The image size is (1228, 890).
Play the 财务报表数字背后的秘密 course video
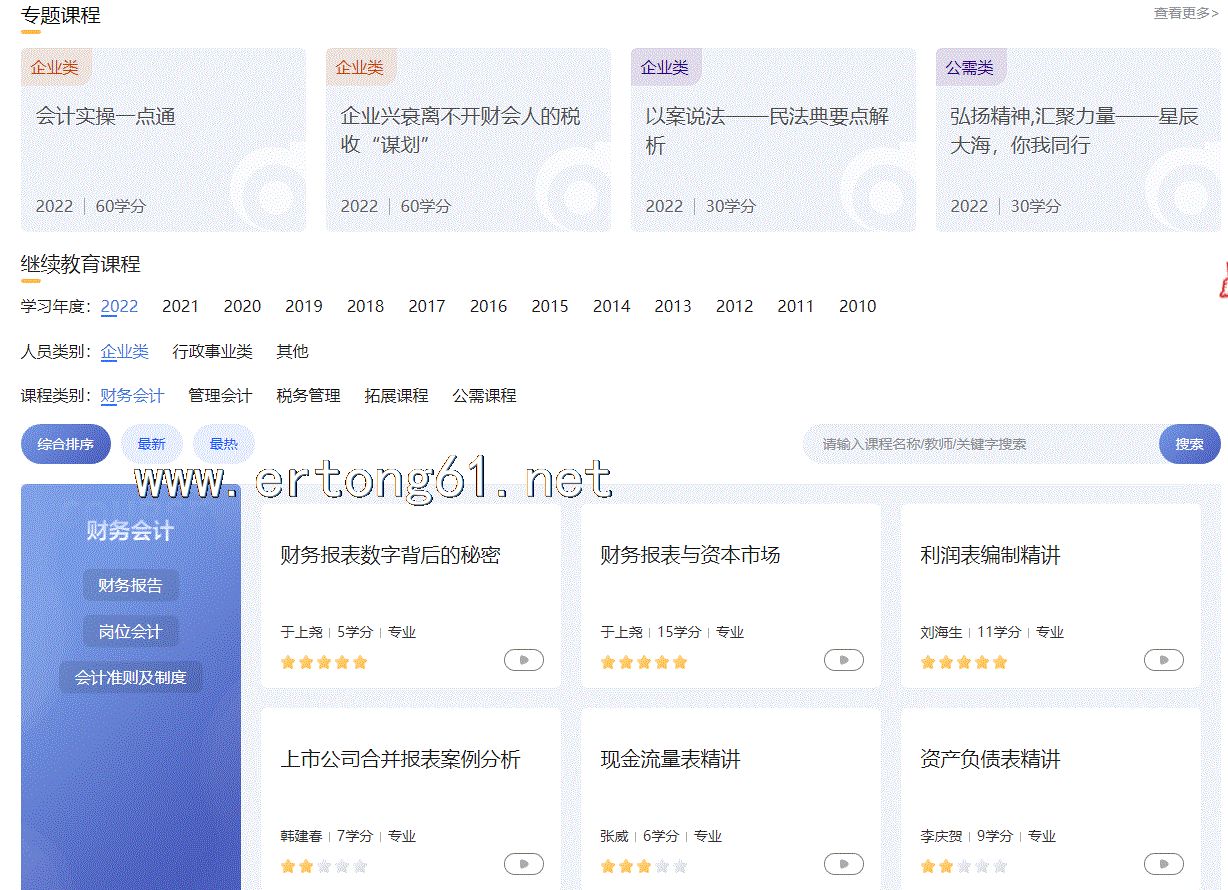524,660
